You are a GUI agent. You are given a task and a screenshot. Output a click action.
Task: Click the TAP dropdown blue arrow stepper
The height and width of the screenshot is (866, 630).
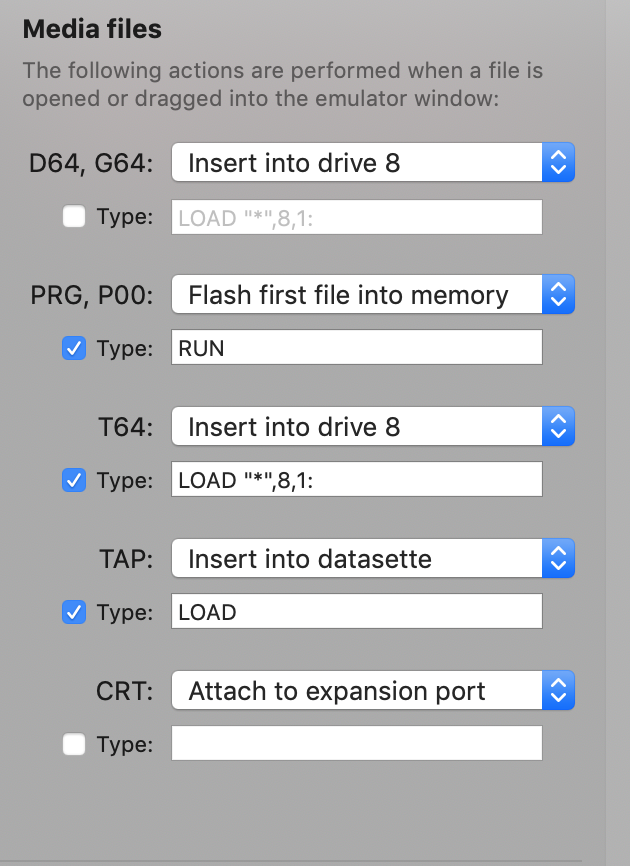click(558, 558)
